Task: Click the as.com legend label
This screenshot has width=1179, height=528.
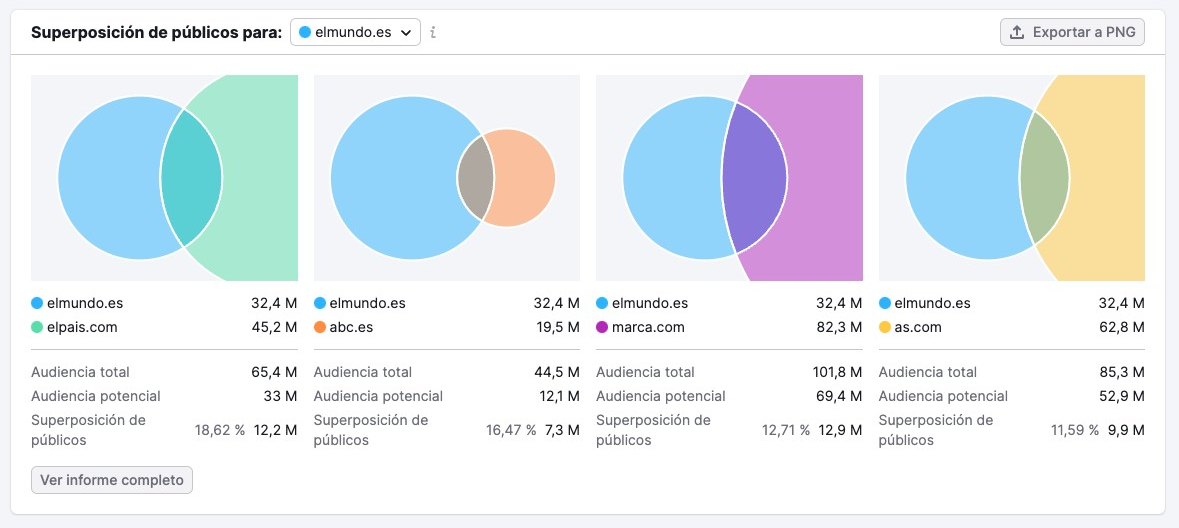Action: coord(918,327)
